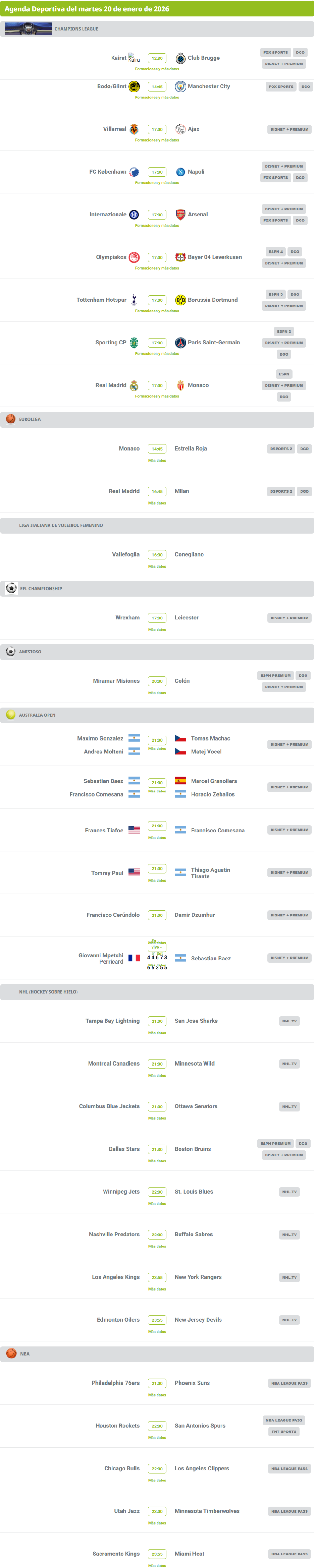Click the 17:00 time box for Internazionale vs Arsenal

point(157,215)
